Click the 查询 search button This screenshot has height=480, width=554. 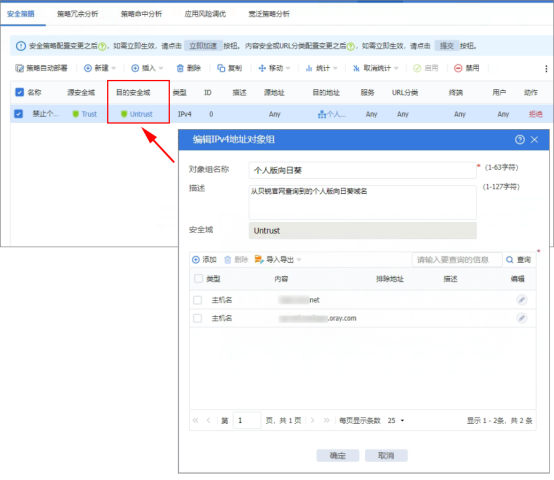pos(518,260)
